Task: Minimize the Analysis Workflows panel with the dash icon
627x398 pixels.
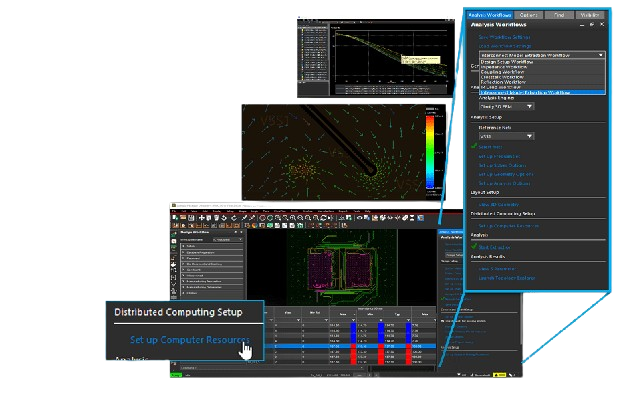Action: [582, 25]
